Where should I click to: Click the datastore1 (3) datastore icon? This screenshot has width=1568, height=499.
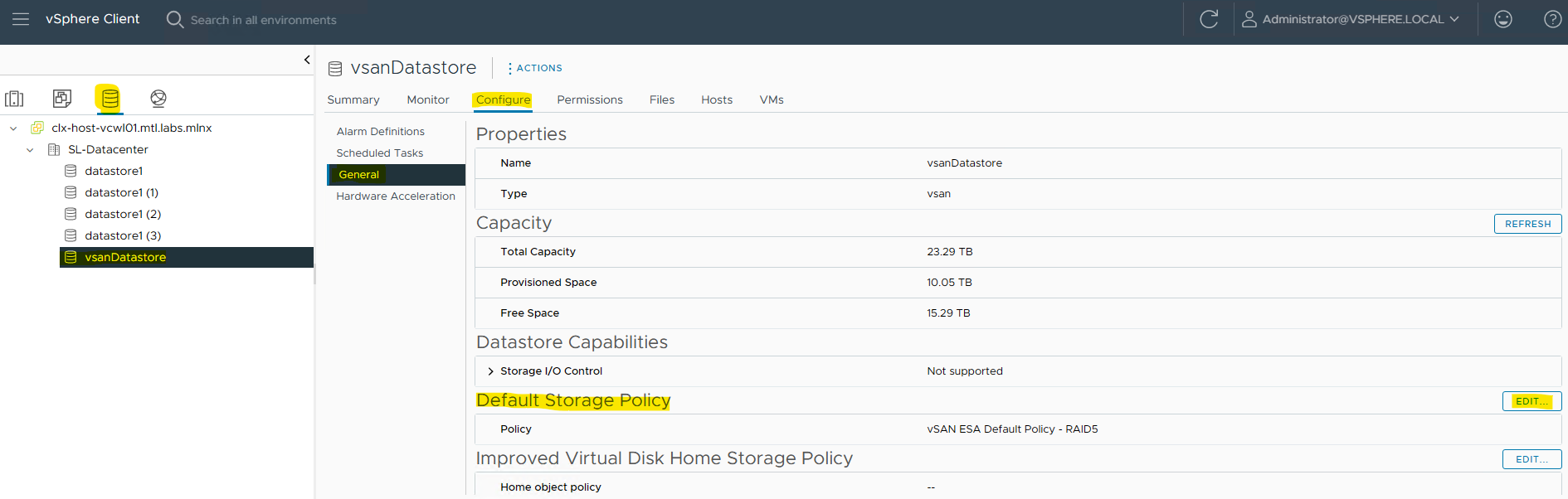tap(71, 235)
